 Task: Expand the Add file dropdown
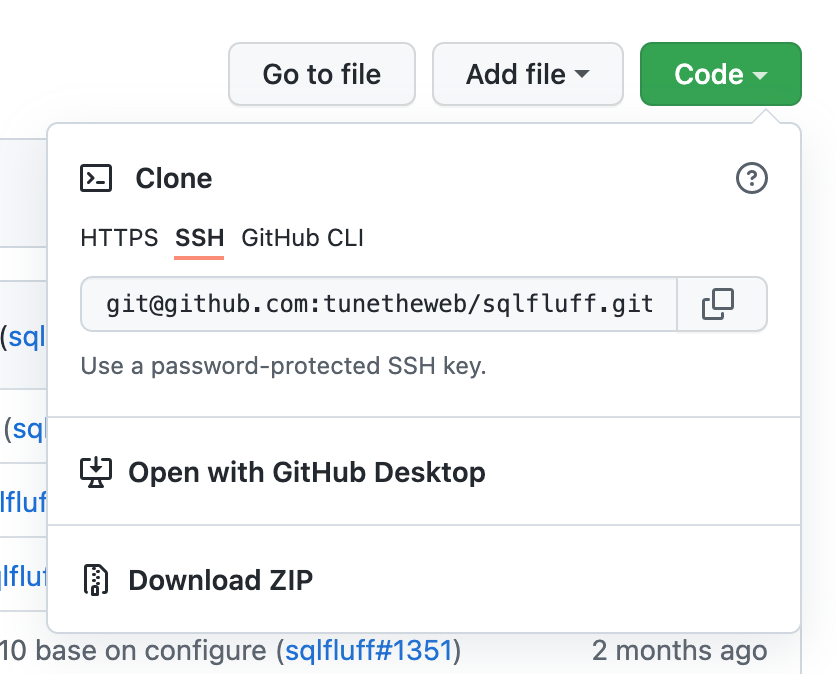[x=527, y=74]
